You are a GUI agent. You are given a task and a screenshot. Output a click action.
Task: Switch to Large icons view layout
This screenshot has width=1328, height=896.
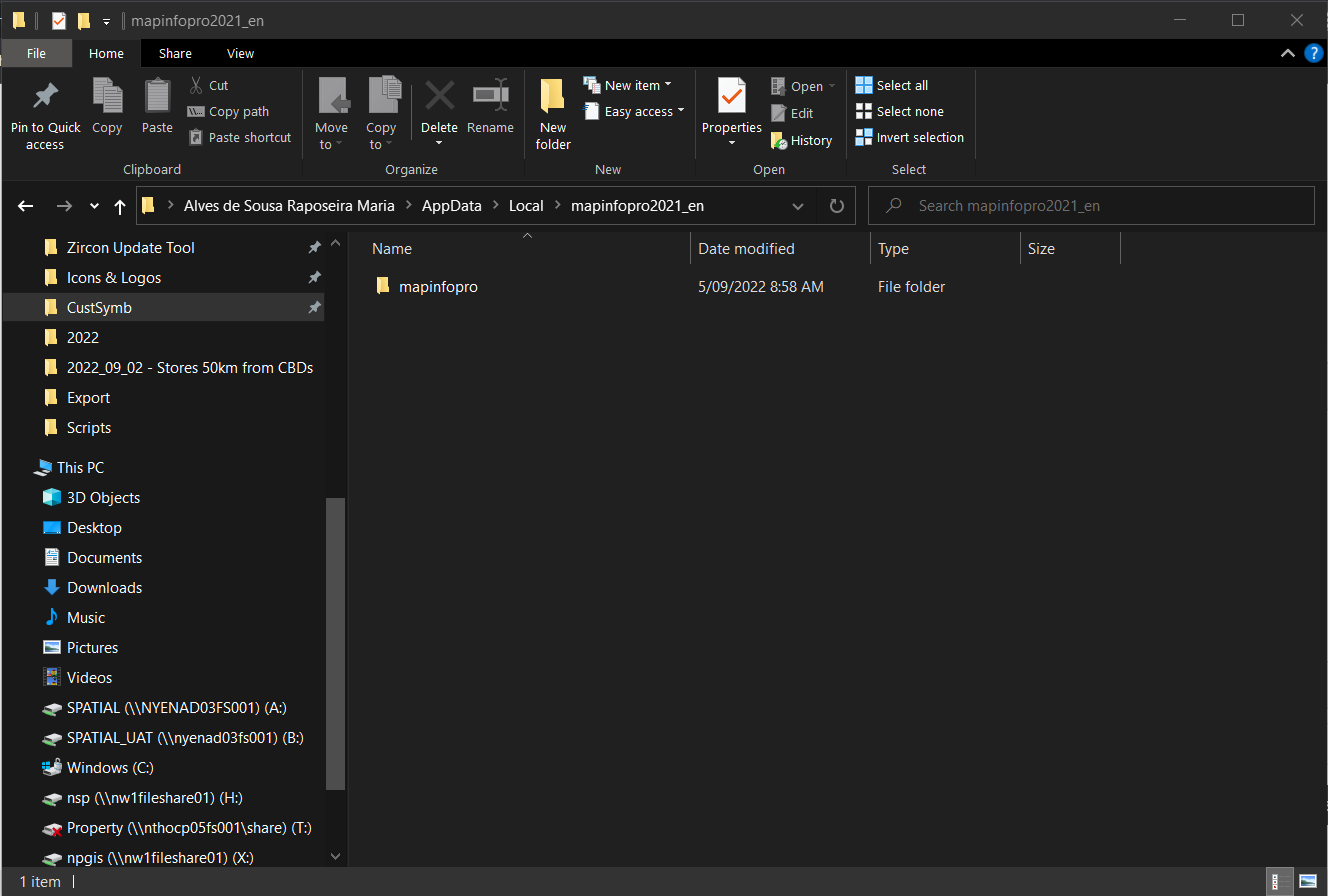tap(1308, 882)
